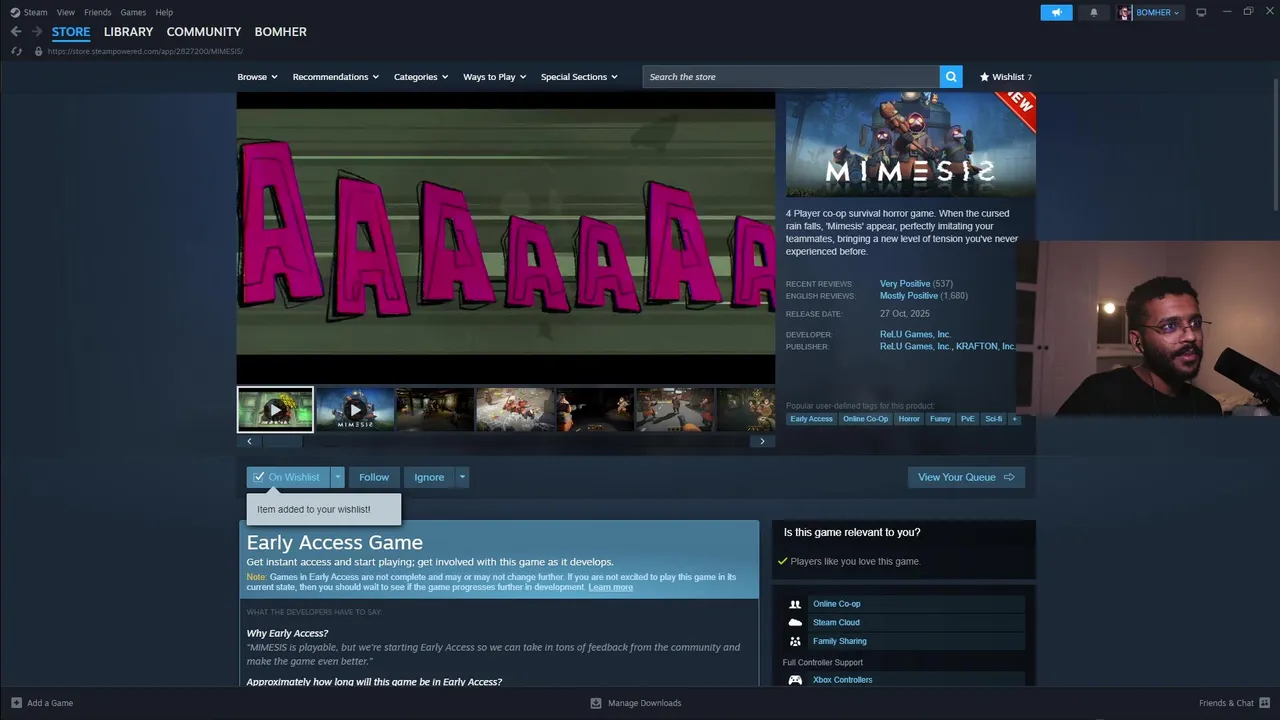Click the Horror tag
The width and height of the screenshot is (1280, 720).
pyautogui.click(x=909, y=419)
